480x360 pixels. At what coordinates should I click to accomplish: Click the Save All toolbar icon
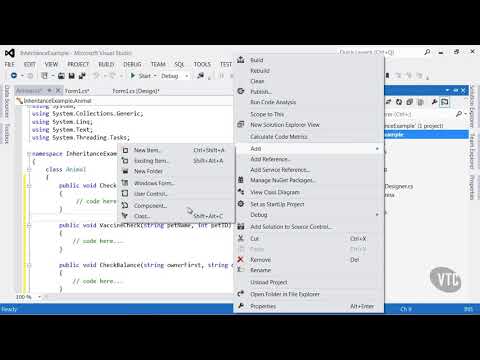coord(82,76)
